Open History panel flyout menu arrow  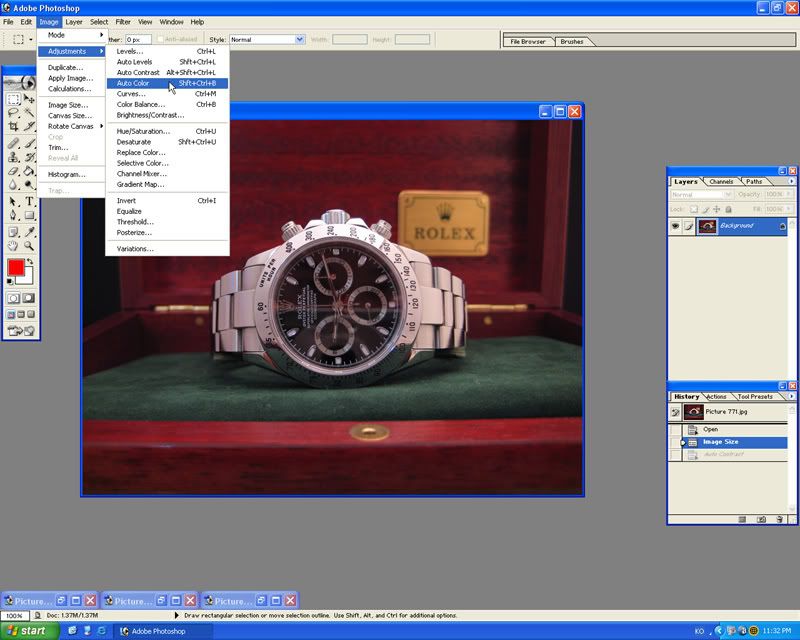click(791, 396)
